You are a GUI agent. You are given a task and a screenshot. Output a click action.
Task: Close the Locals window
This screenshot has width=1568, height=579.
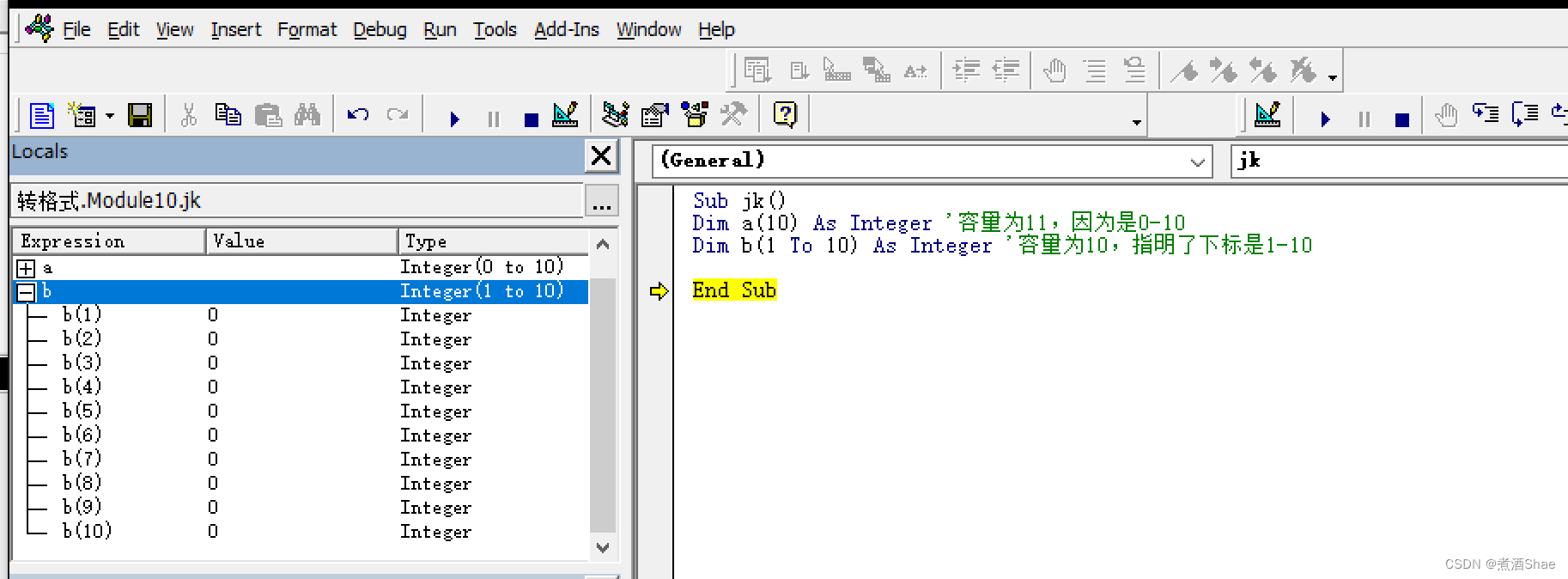pyautogui.click(x=601, y=155)
